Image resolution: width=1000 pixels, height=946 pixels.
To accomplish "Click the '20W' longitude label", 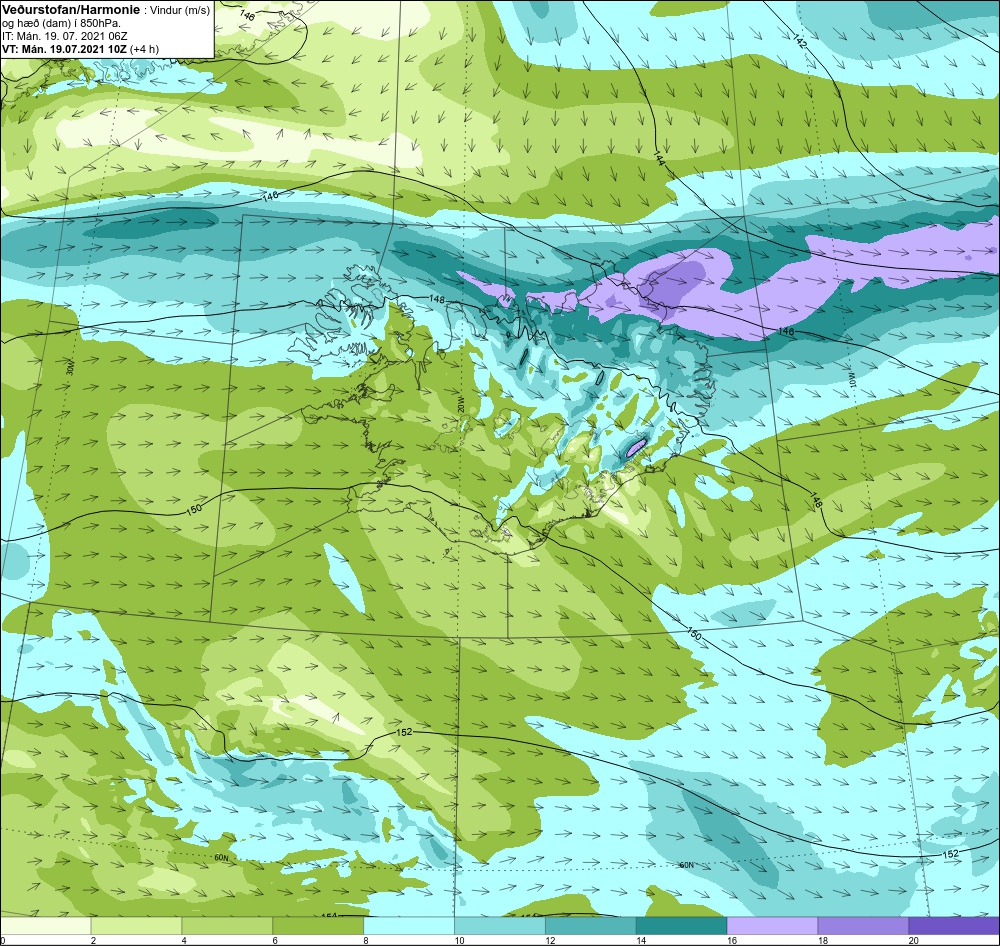I will click(x=460, y=406).
